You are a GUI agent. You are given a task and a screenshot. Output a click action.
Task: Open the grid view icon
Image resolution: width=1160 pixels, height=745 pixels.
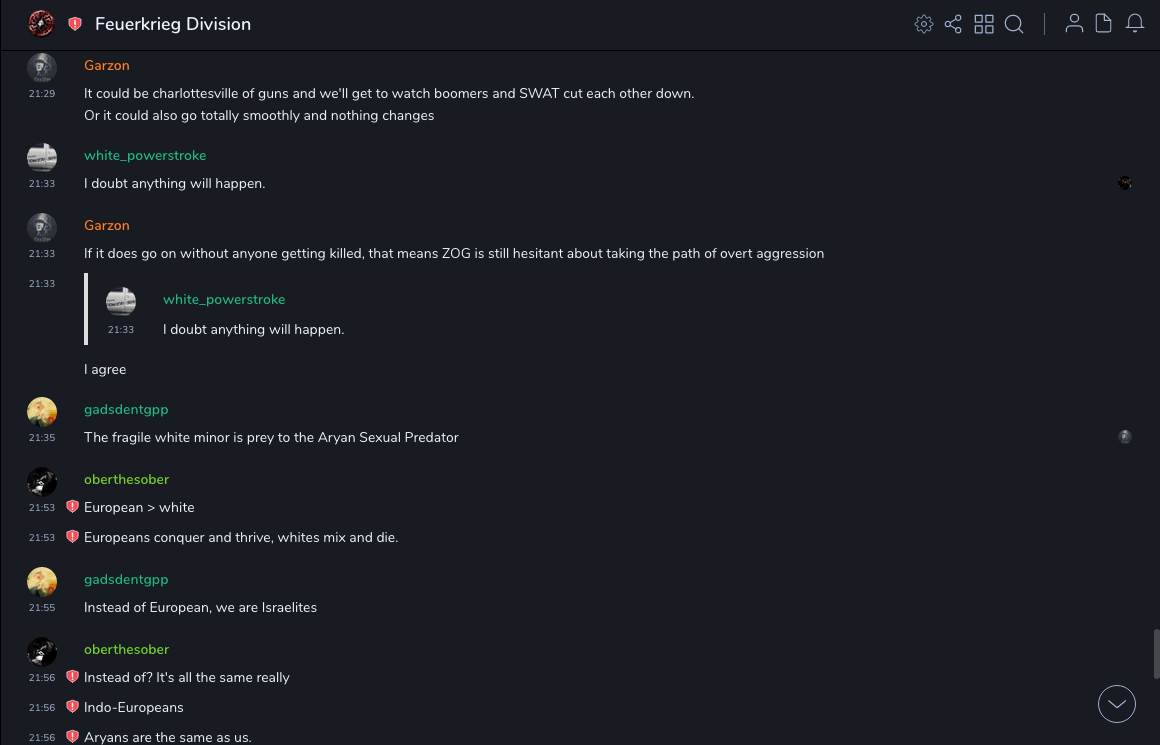click(984, 24)
